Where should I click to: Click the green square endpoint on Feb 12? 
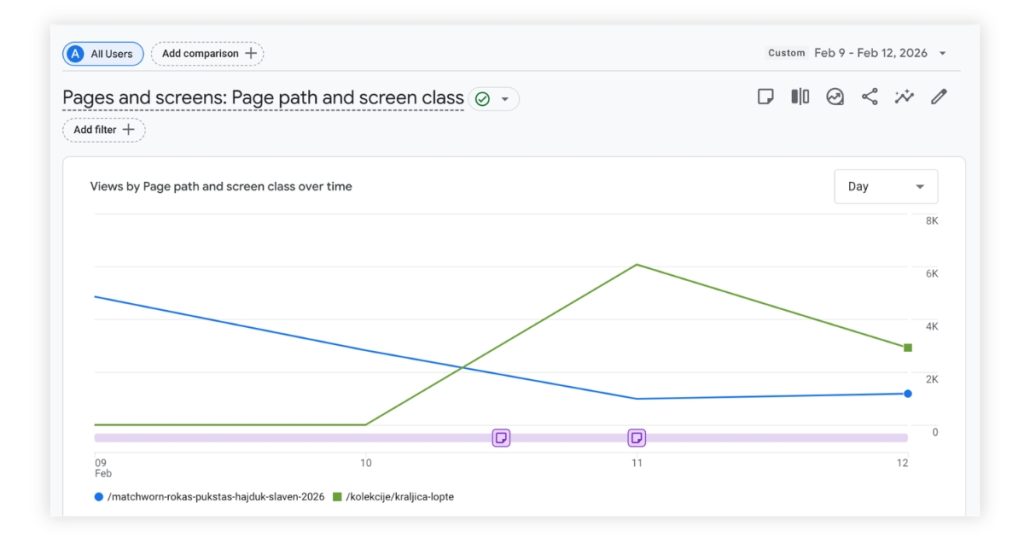pos(908,348)
